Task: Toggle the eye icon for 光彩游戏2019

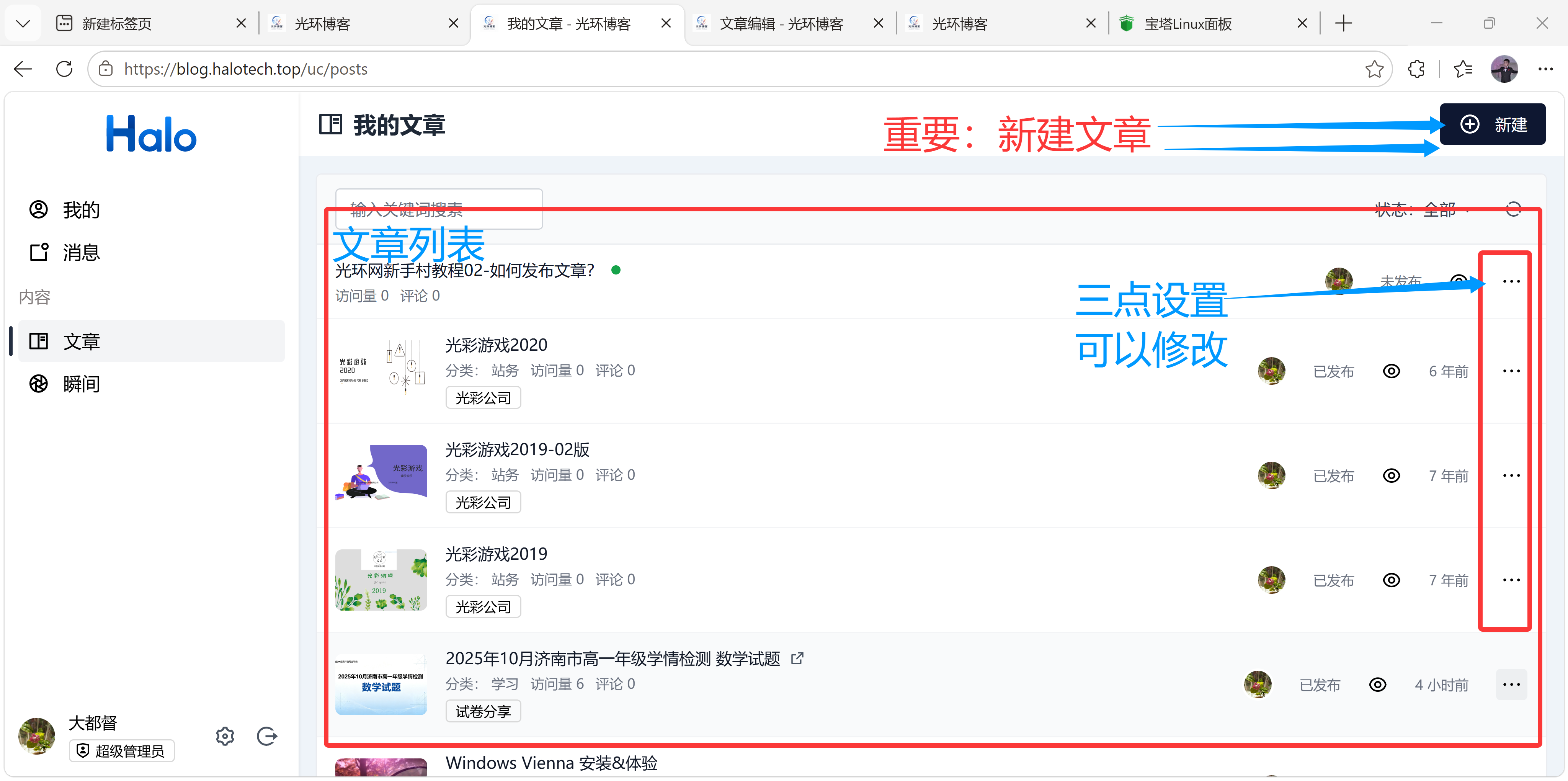Action: pos(1392,580)
